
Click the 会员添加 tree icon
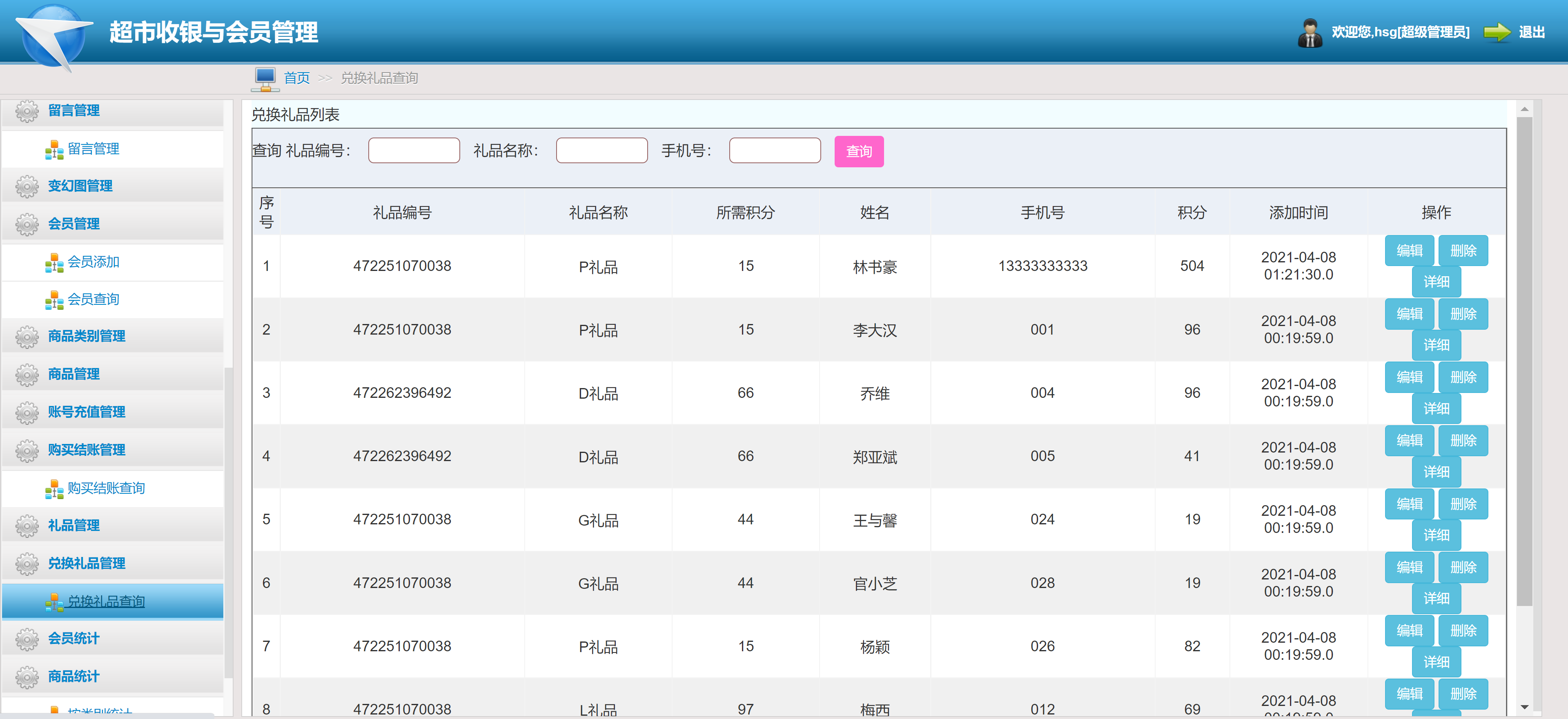pyautogui.click(x=54, y=263)
